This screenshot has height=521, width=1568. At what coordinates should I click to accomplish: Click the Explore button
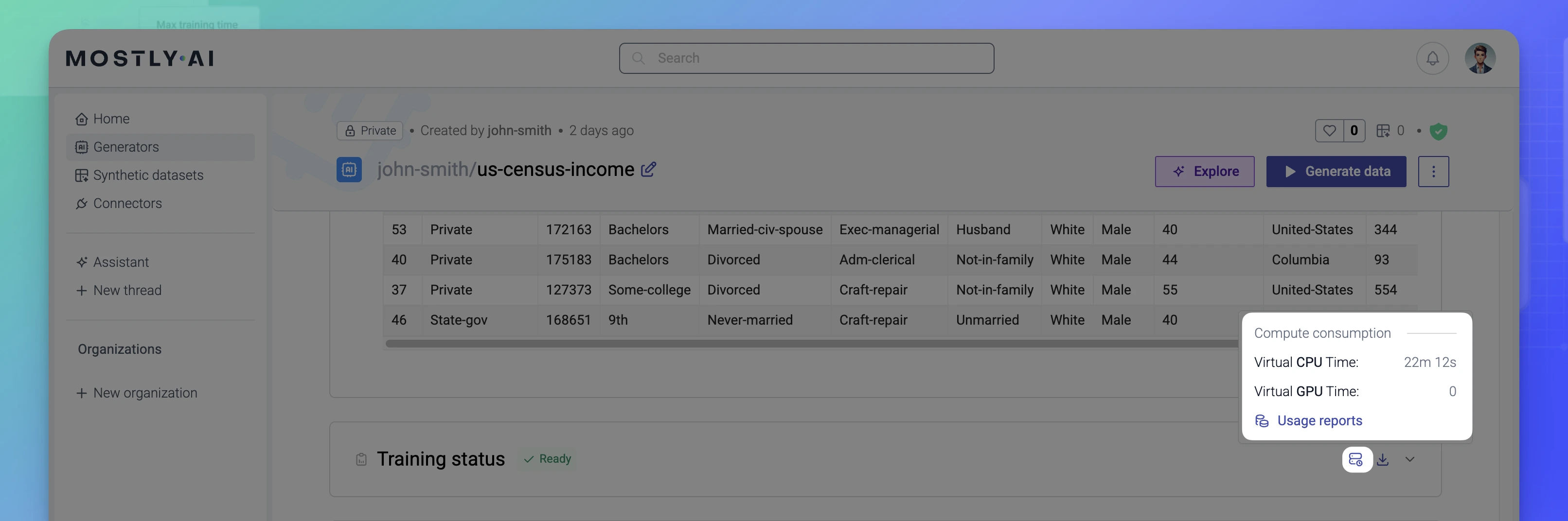[1205, 172]
